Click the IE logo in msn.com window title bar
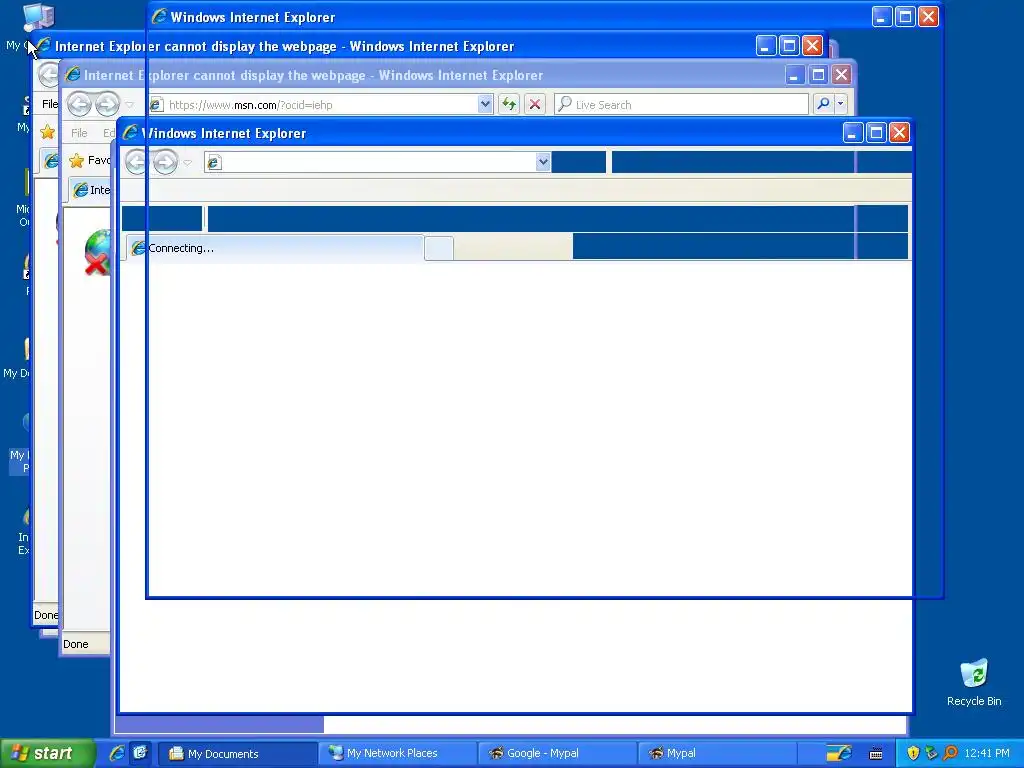The image size is (1024, 768). (x=72, y=75)
